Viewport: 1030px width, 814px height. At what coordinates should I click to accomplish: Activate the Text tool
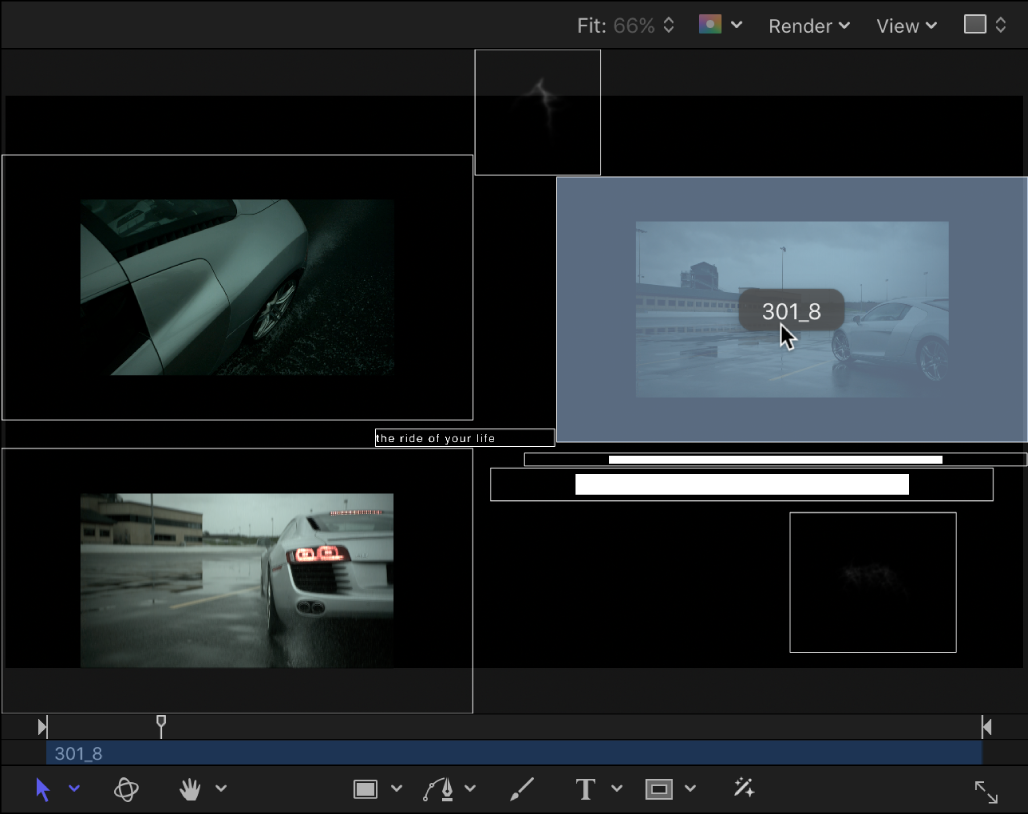point(585,789)
